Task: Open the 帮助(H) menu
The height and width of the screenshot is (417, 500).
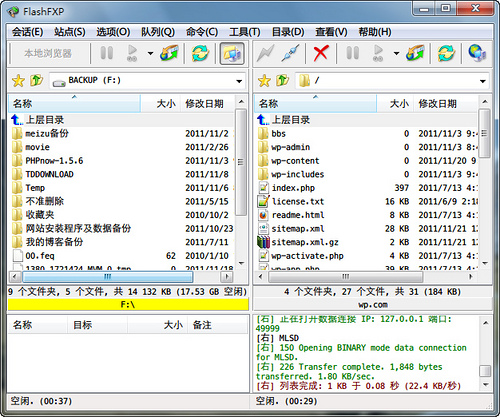Action: 375,32
